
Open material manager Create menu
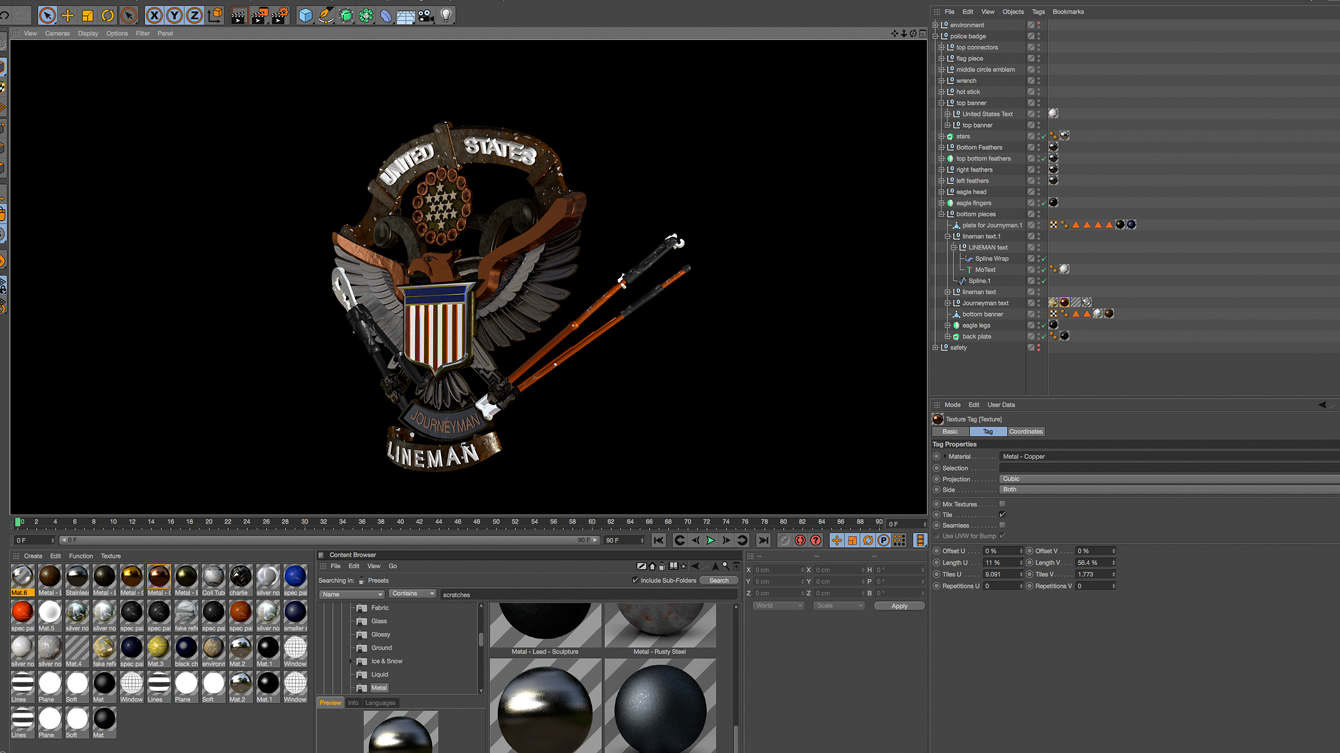point(33,556)
